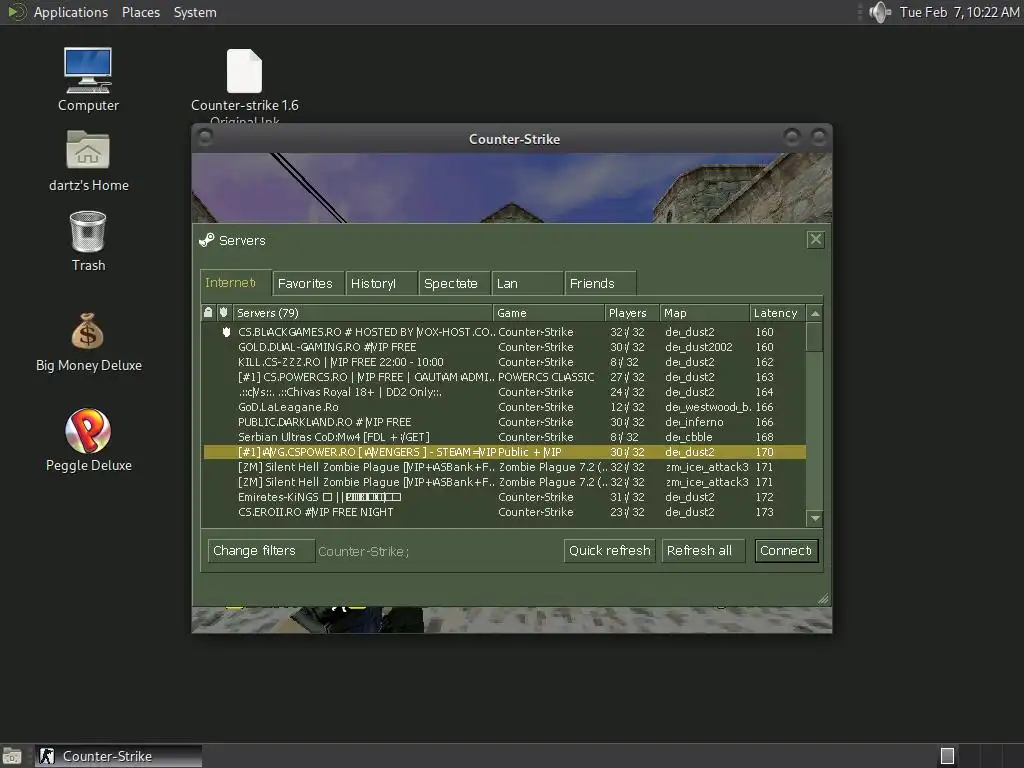Viewport: 1024px width, 768px height.
Task: Click the Change filters button
Action: pos(261,551)
